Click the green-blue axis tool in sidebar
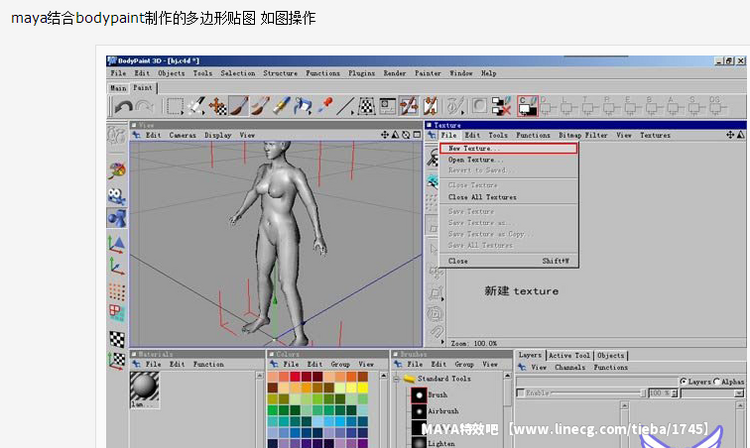Image resolution: width=750 pixels, height=448 pixels. point(117,266)
